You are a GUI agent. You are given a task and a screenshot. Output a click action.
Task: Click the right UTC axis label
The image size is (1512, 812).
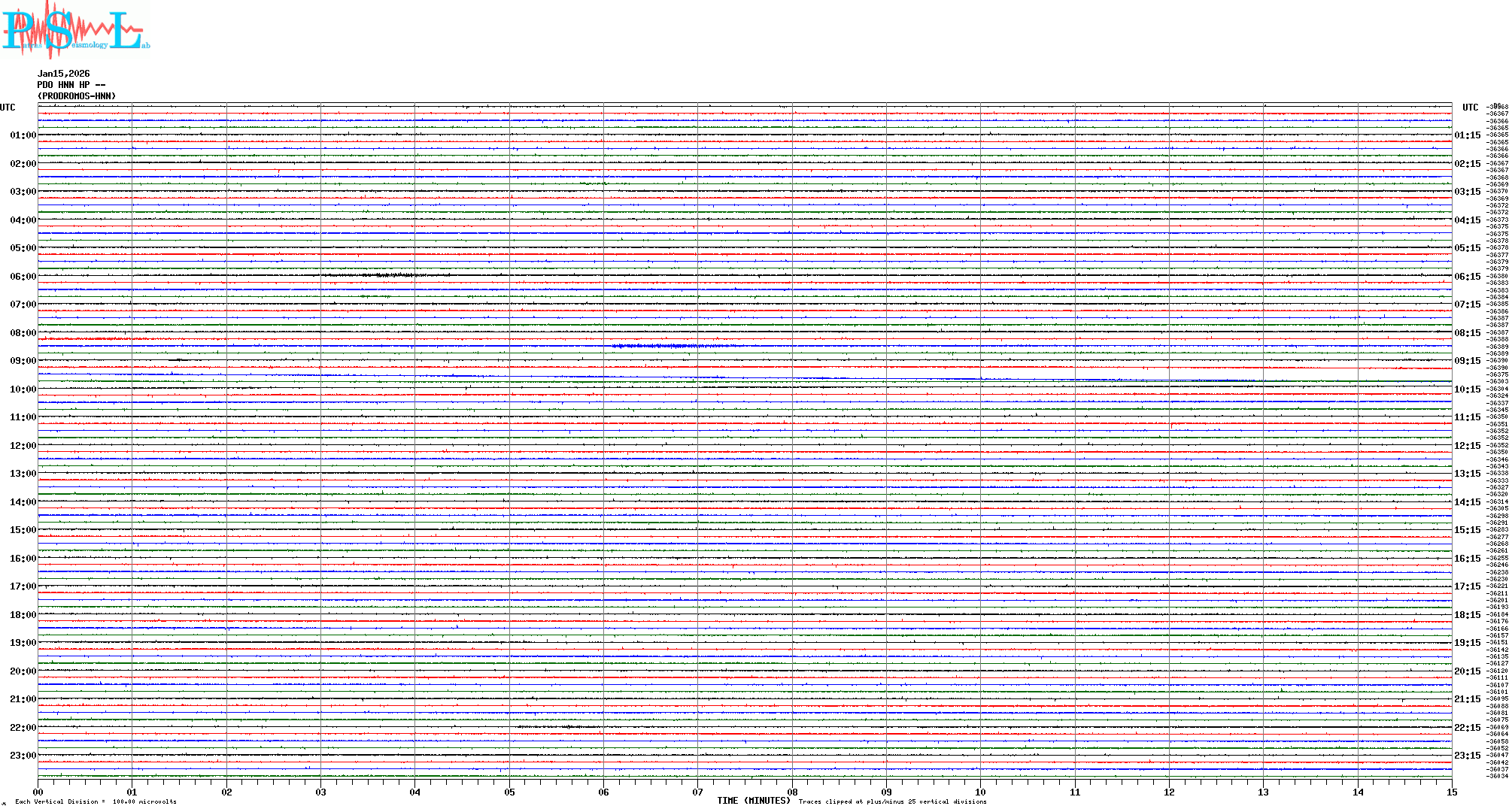(1470, 108)
